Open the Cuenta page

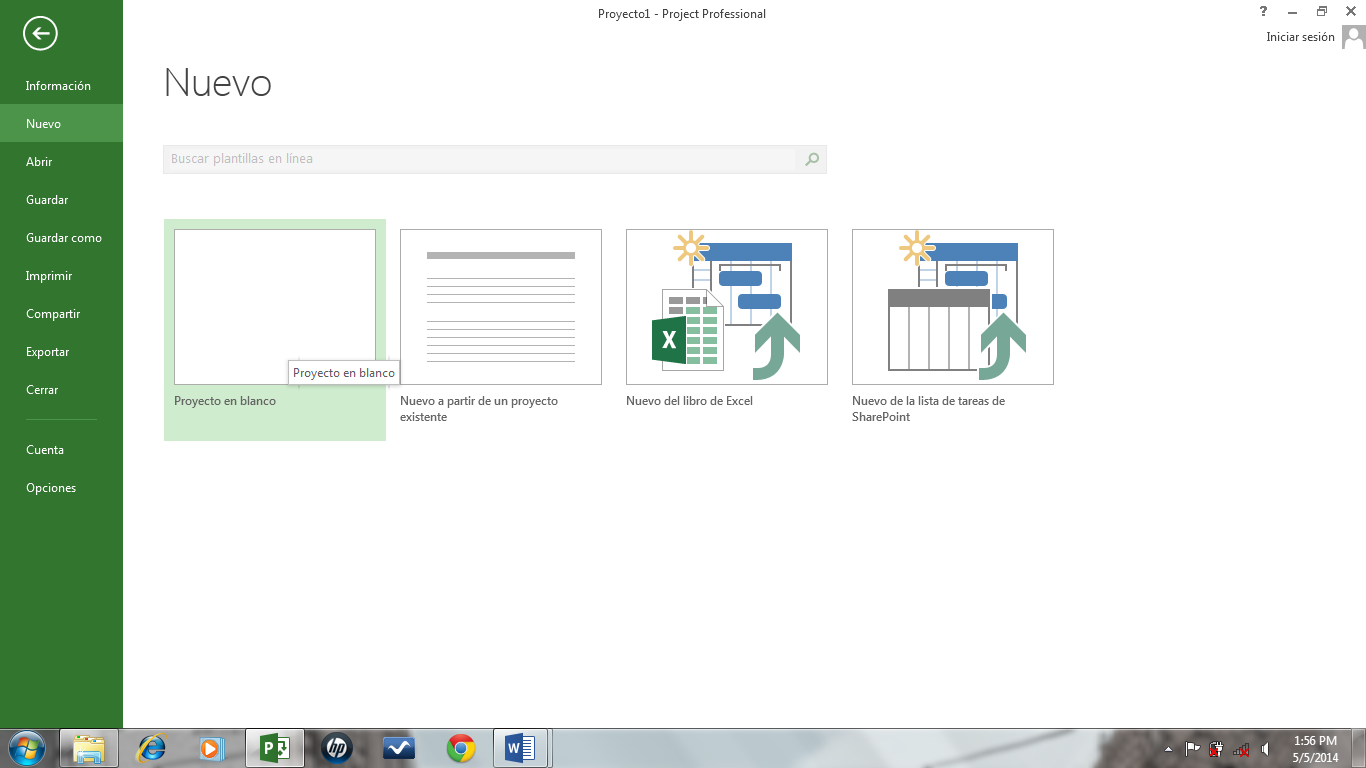(x=61, y=450)
